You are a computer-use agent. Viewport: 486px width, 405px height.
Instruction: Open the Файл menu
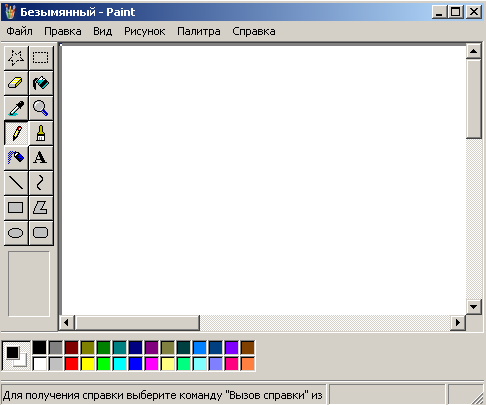pyautogui.click(x=20, y=31)
